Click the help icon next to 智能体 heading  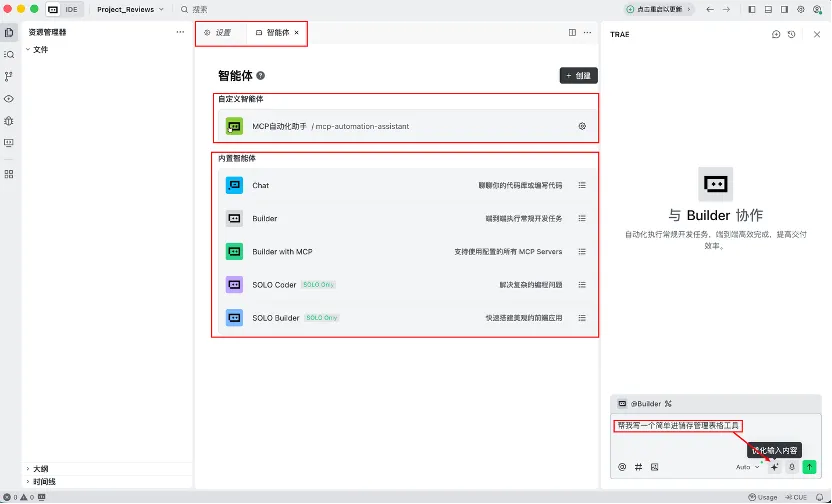pyautogui.click(x=261, y=75)
